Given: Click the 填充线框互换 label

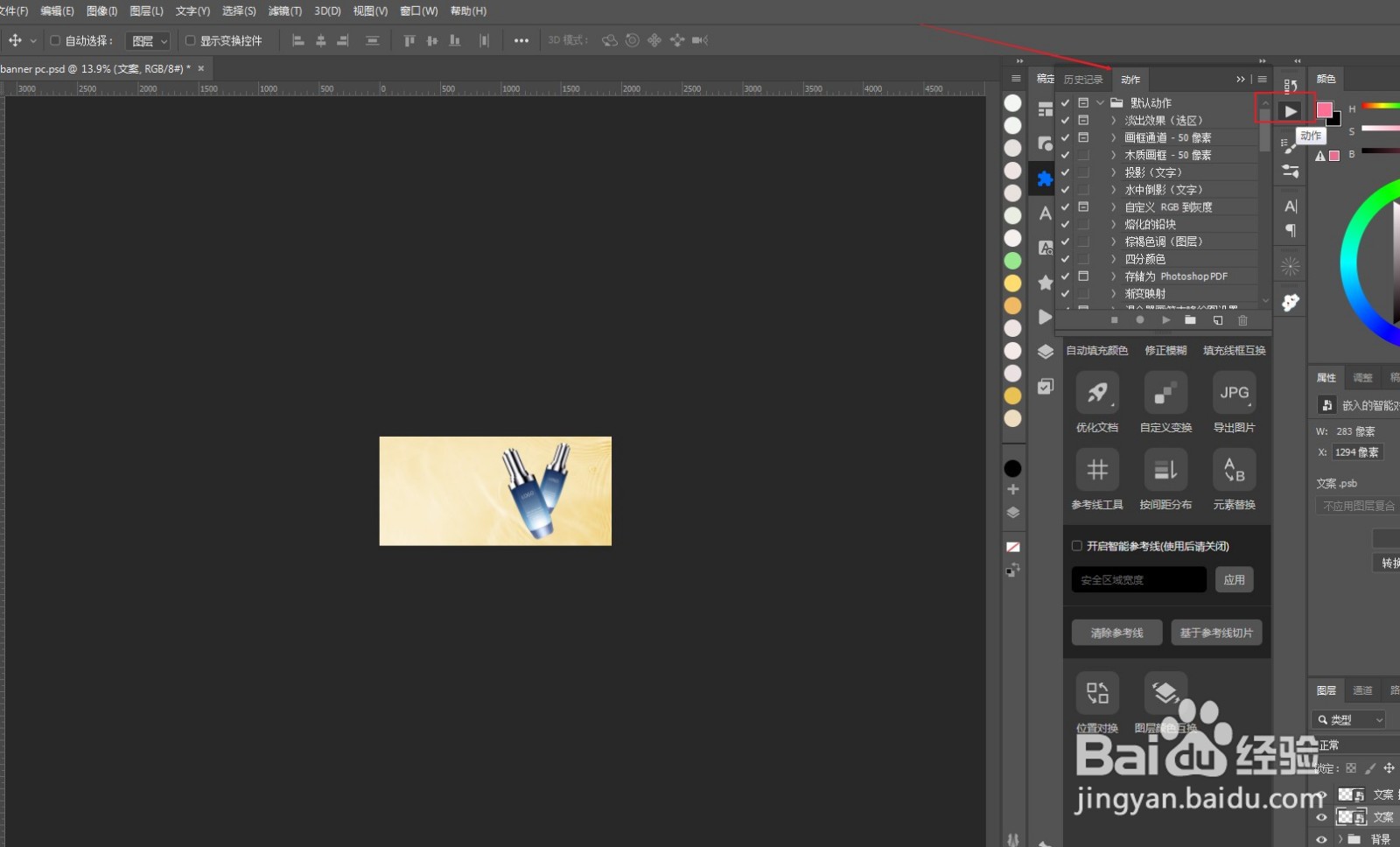Looking at the screenshot, I should pos(1234,350).
